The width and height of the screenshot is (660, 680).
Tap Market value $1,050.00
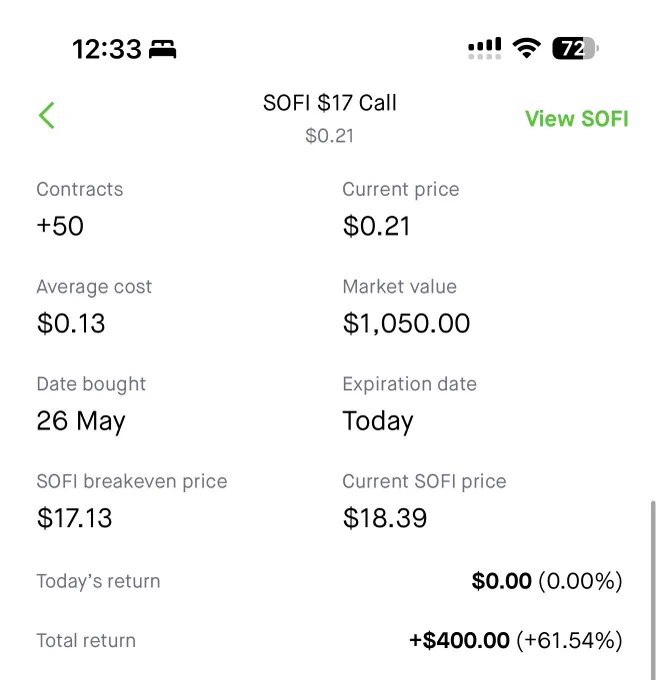pyautogui.click(x=406, y=324)
